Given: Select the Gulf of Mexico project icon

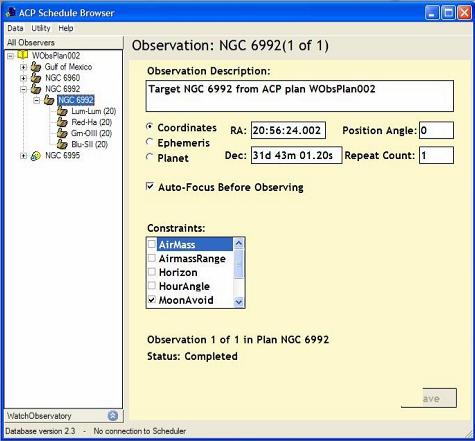Looking at the screenshot, I should point(36,67).
